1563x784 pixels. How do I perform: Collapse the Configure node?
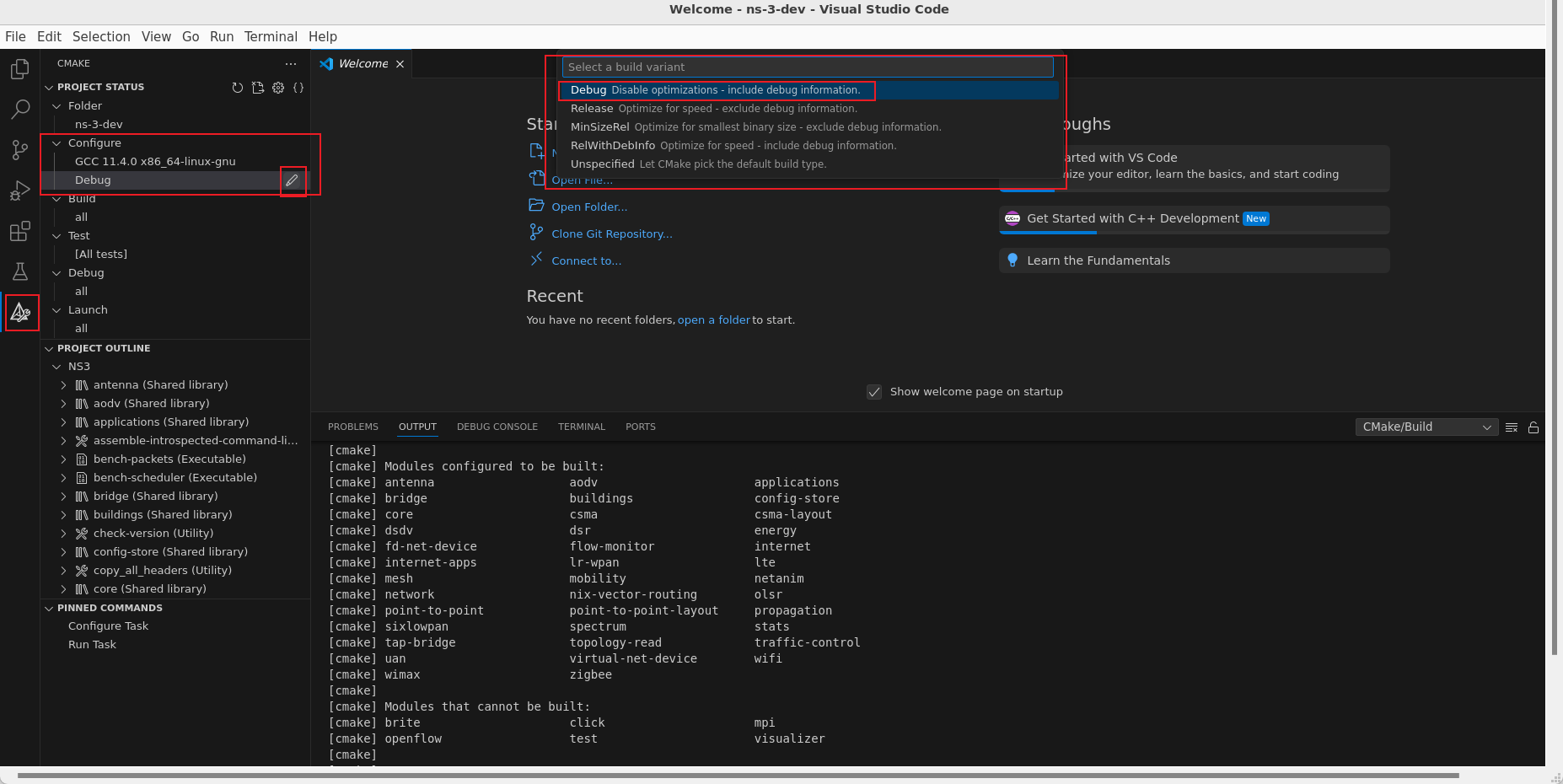[57, 143]
